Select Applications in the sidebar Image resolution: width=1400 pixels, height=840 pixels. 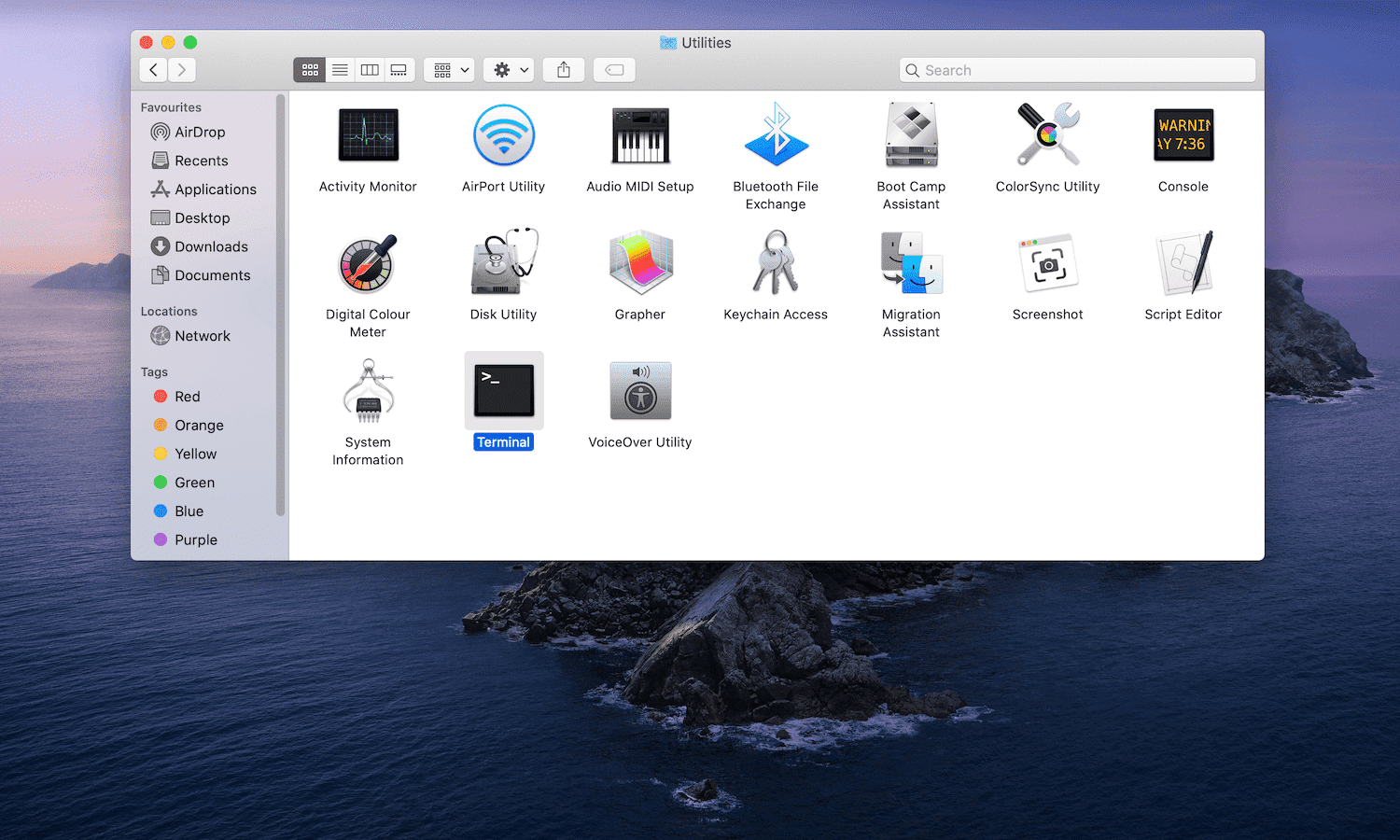217,189
